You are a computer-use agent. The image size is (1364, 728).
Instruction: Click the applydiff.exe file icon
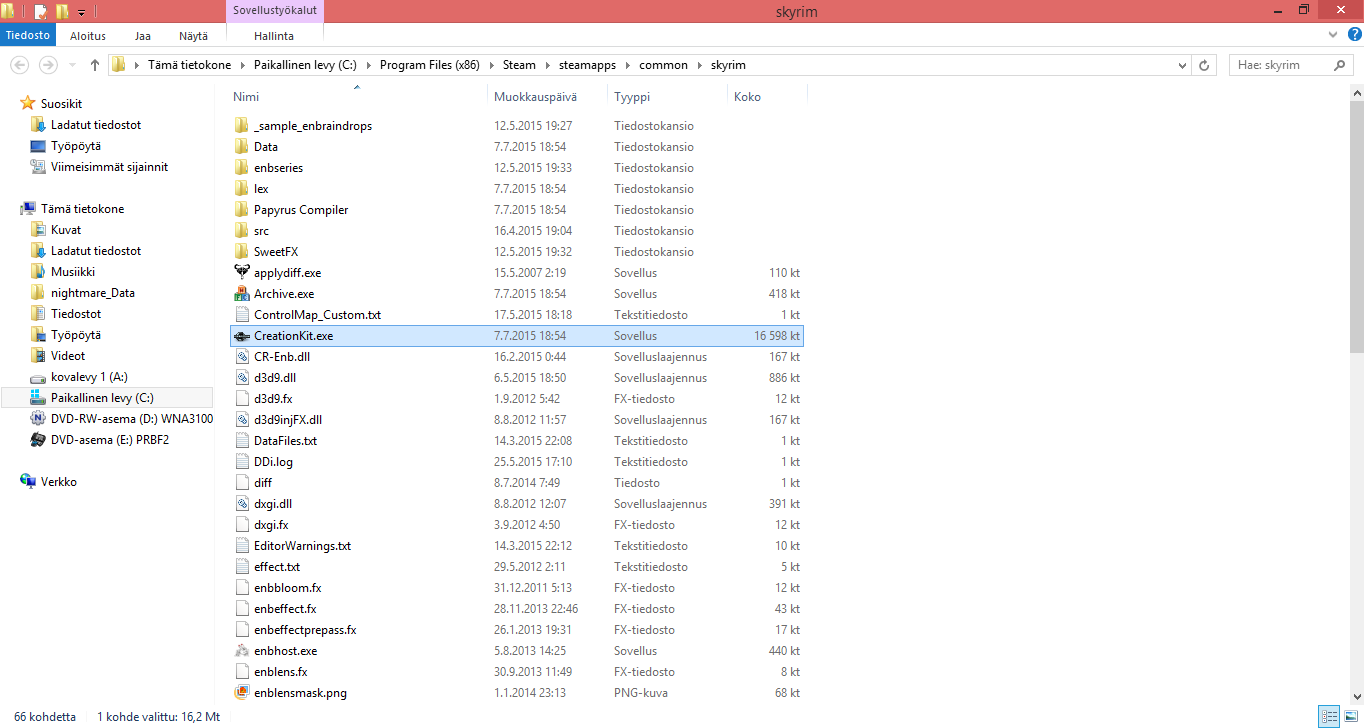click(241, 273)
